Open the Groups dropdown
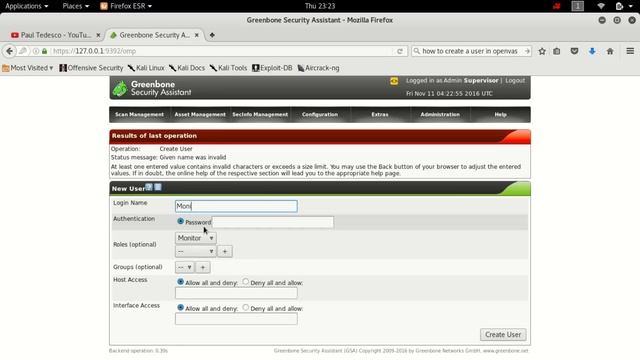The height and width of the screenshot is (360, 640). [x=184, y=267]
